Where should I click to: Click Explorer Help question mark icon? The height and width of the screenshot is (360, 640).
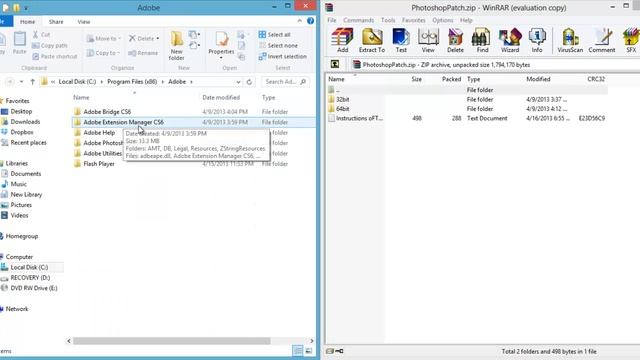click(310, 21)
